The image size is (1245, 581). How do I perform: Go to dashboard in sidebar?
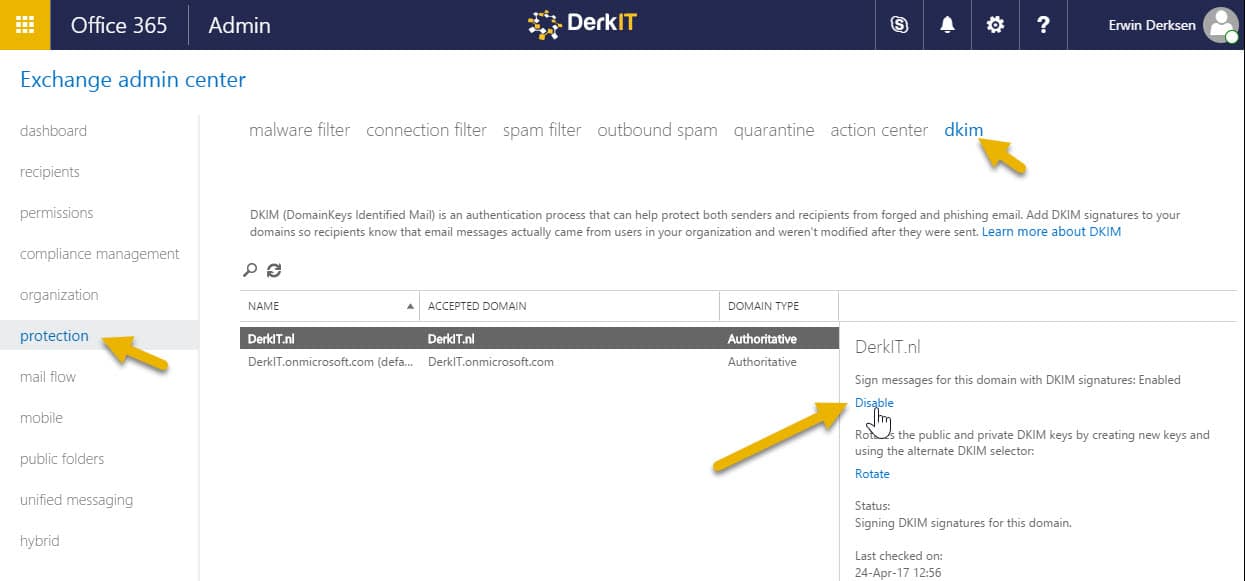[53, 131]
